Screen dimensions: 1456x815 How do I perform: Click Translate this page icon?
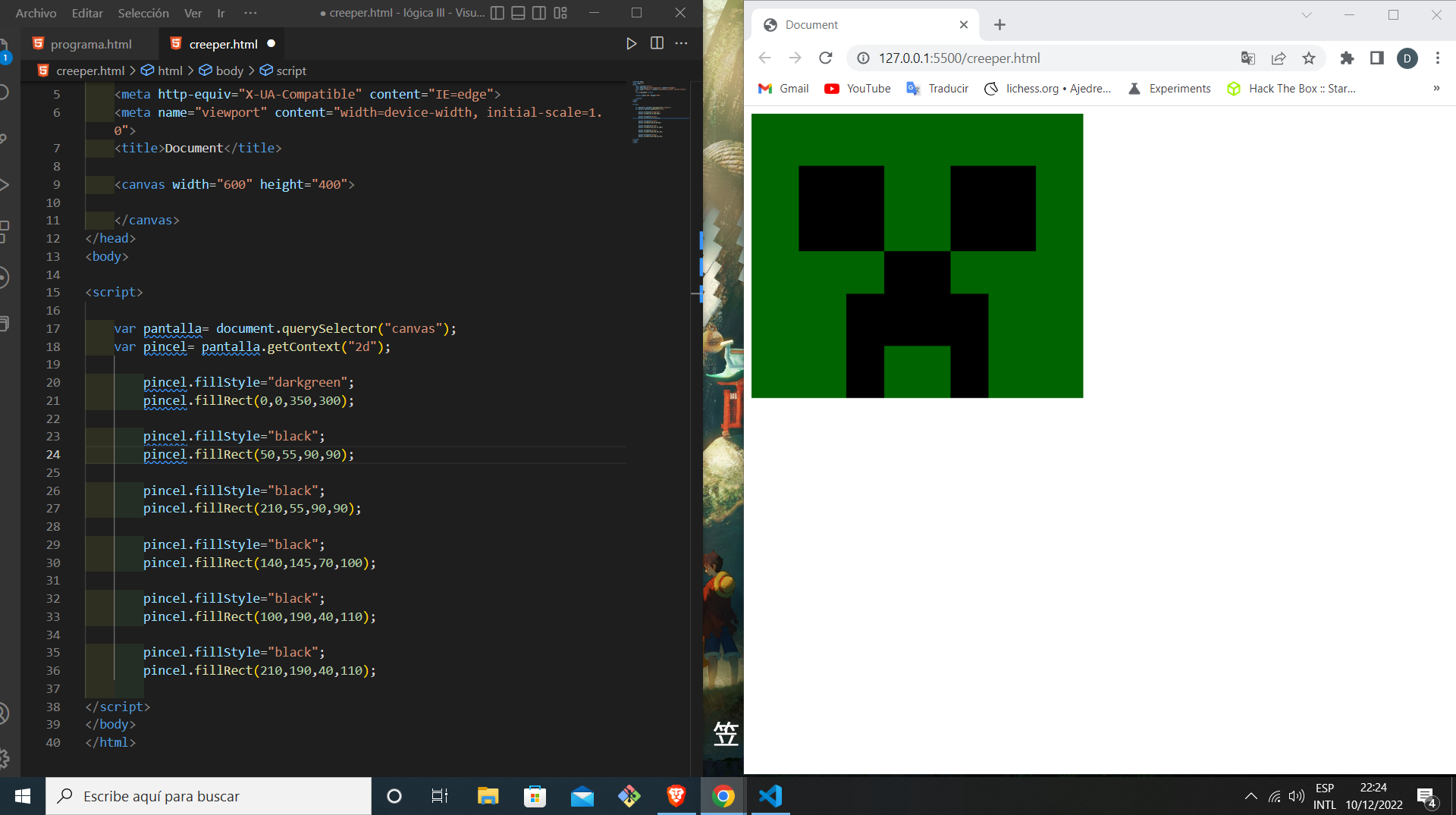1247,58
